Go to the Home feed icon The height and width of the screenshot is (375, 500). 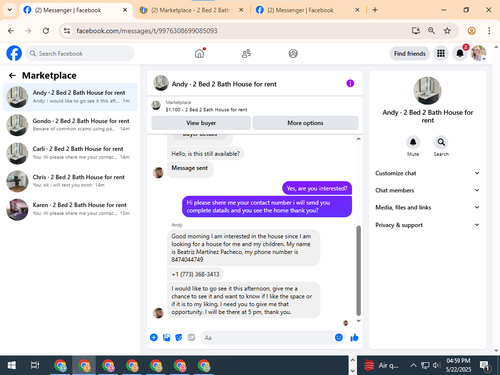pos(199,53)
